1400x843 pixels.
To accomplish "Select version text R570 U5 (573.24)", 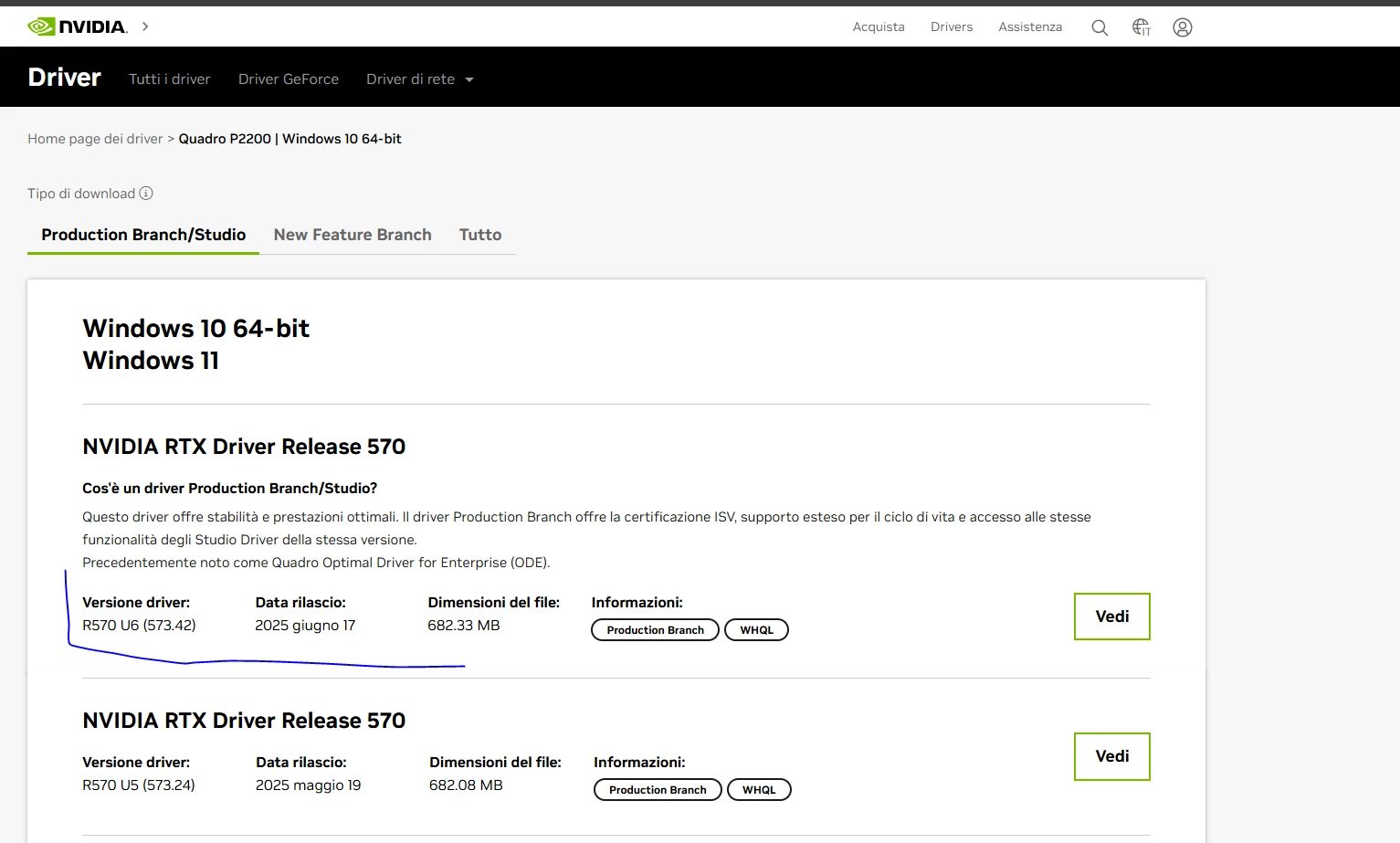I will [139, 785].
